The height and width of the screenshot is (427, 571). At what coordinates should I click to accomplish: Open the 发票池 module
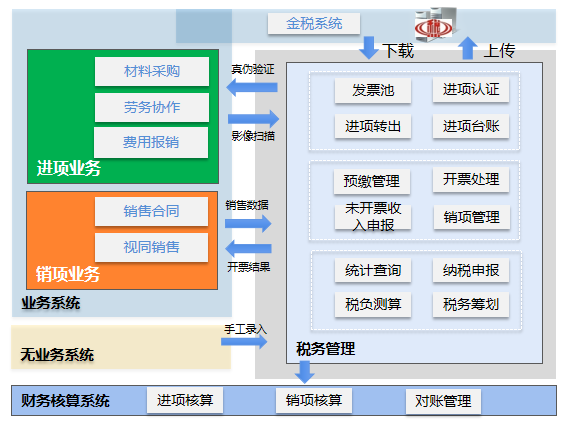pyautogui.click(x=373, y=90)
